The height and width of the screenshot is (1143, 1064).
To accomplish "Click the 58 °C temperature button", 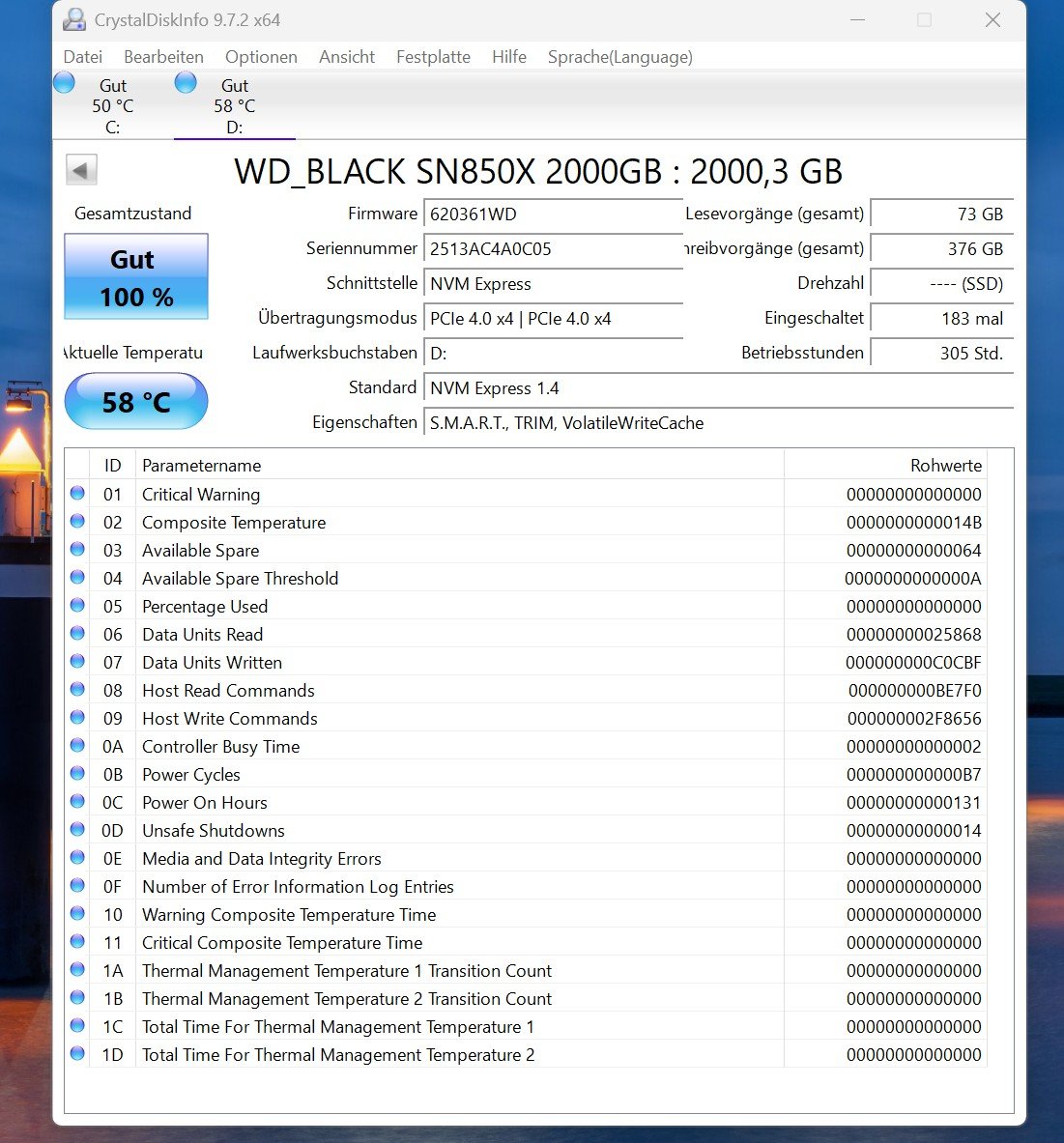I will (x=136, y=402).
